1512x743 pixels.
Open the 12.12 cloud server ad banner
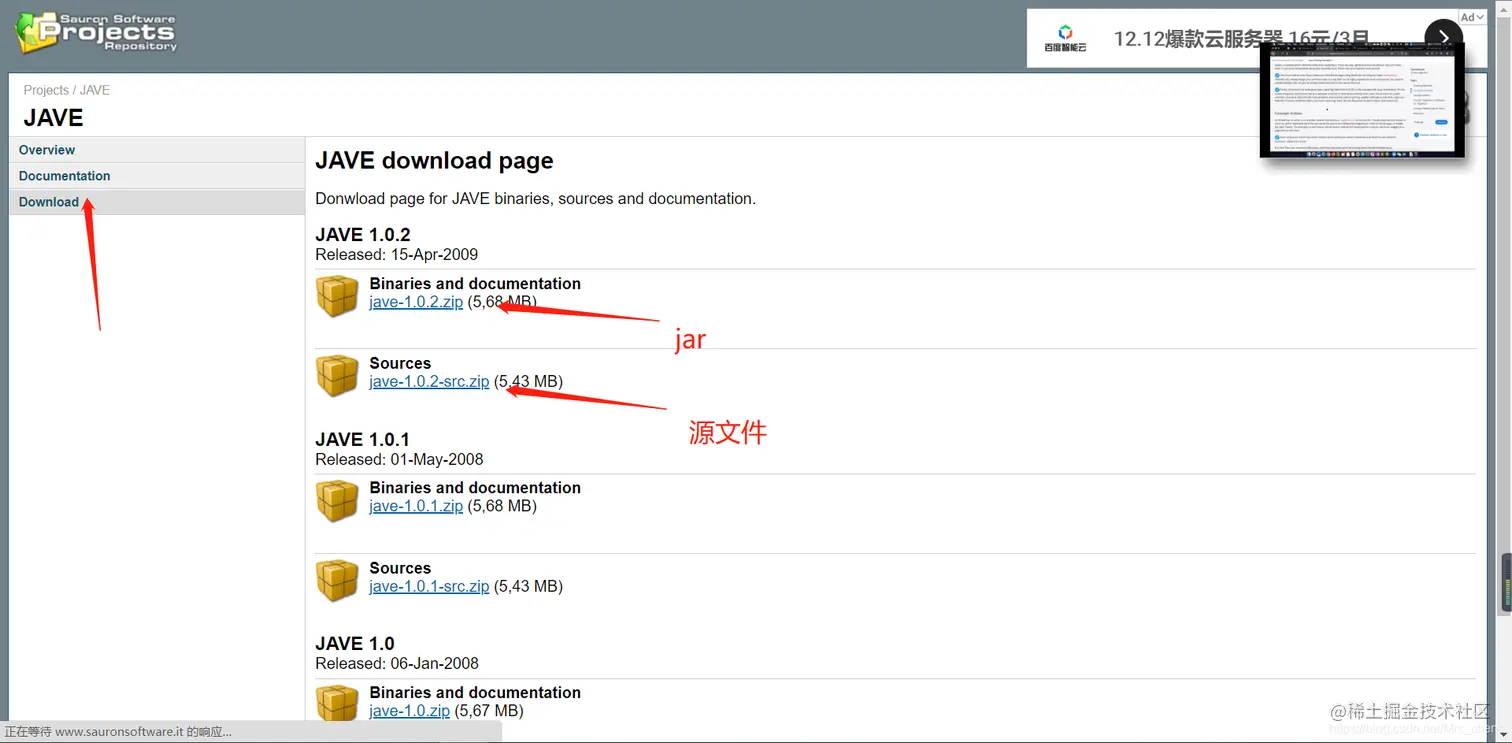point(1256,39)
